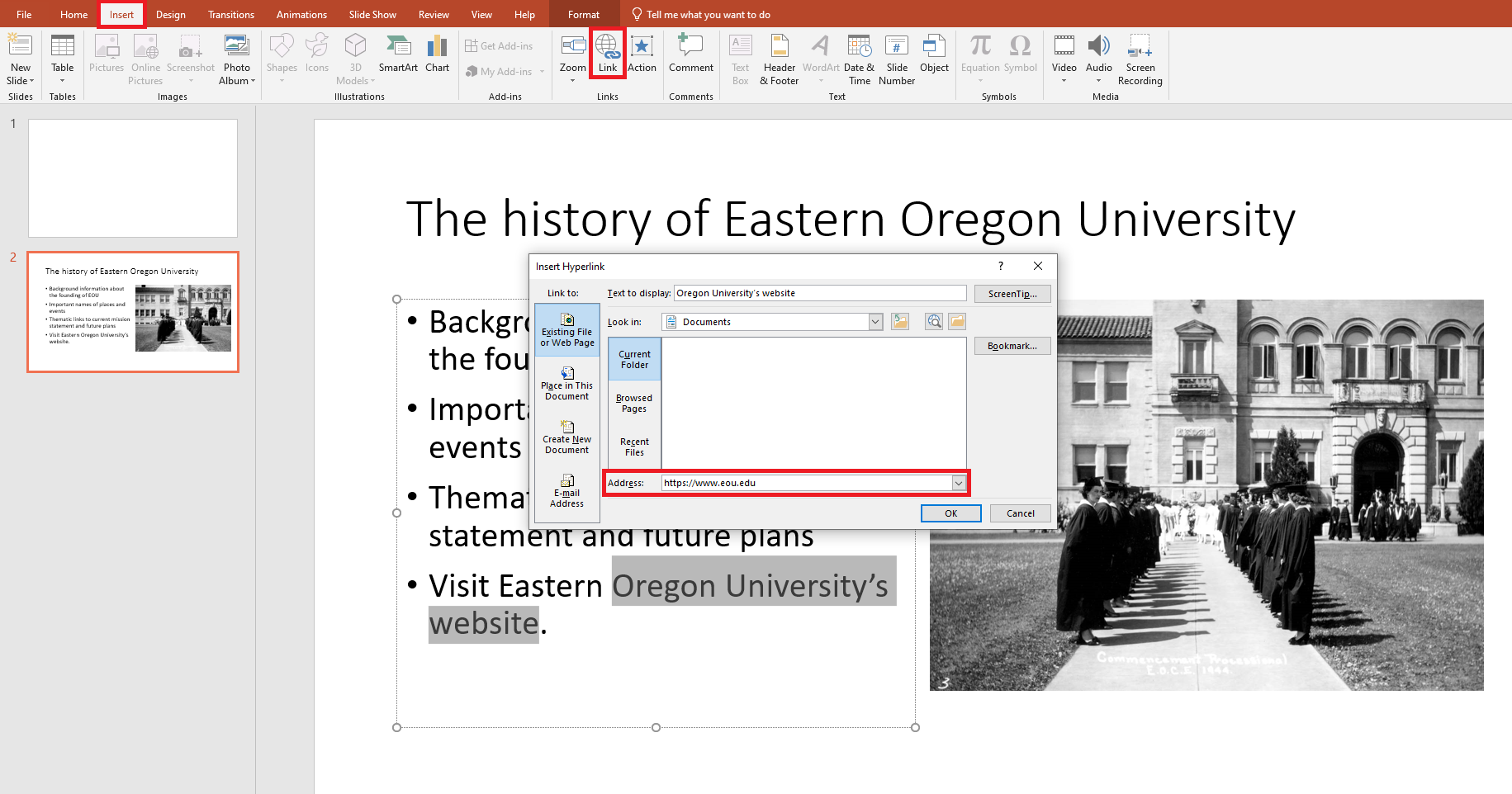This screenshot has width=1512, height=794.
Task: Insert a Video
Action: point(1064,58)
